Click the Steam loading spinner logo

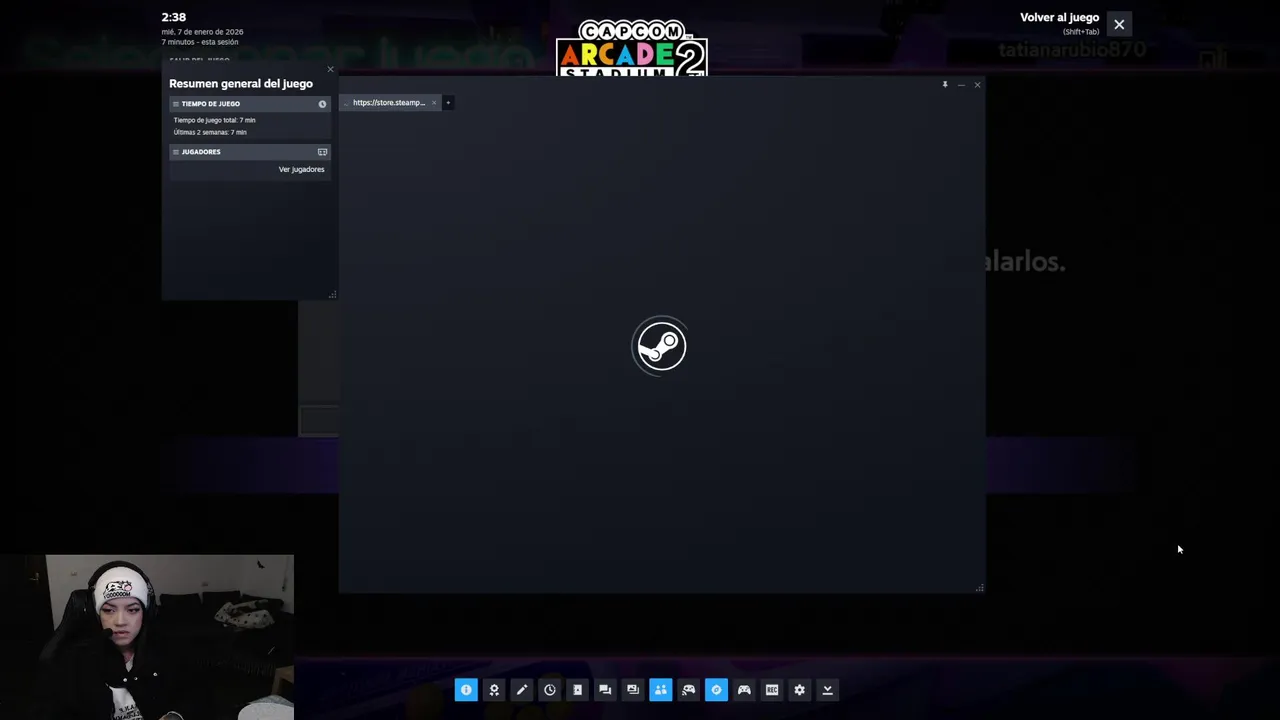tap(660, 346)
